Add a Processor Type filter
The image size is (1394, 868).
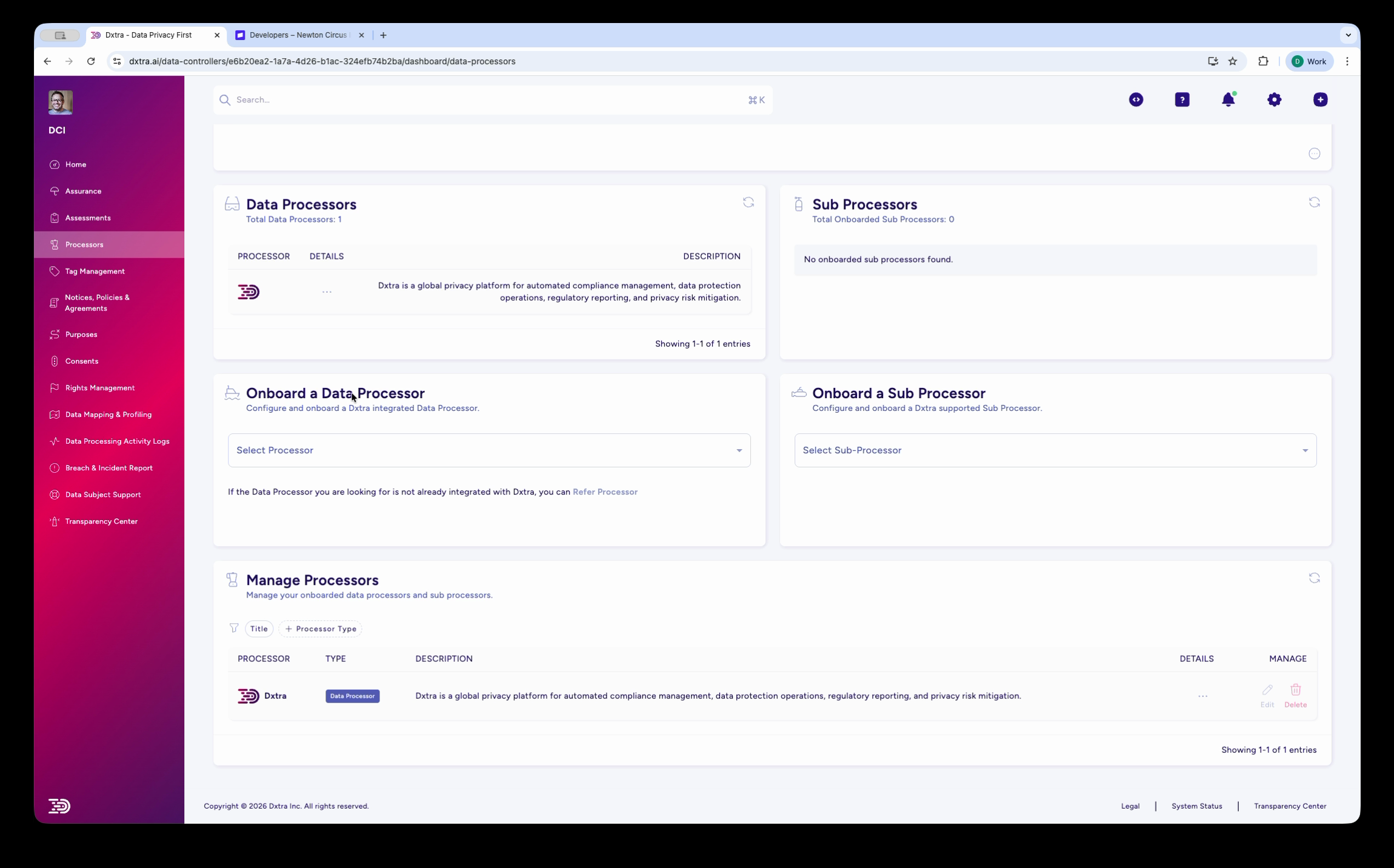pyautogui.click(x=321, y=629)
